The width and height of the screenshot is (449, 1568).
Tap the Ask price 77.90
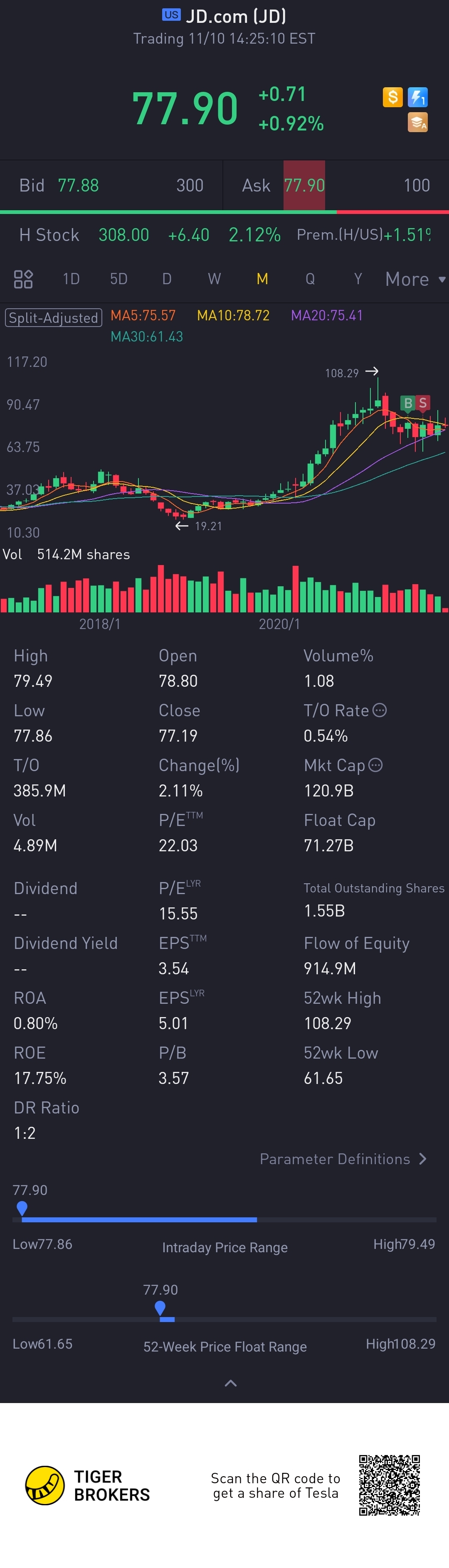pyautogui.click(x=304, y=185)
